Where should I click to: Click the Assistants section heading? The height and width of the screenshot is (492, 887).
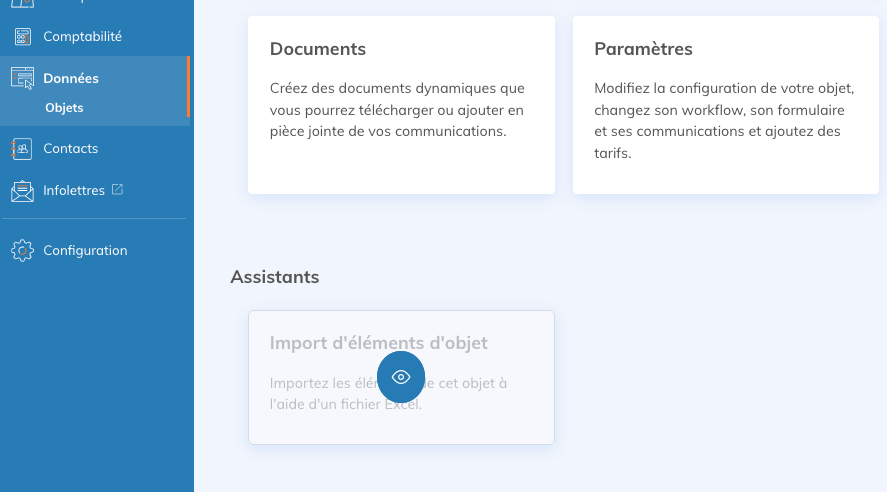(274, 277)
